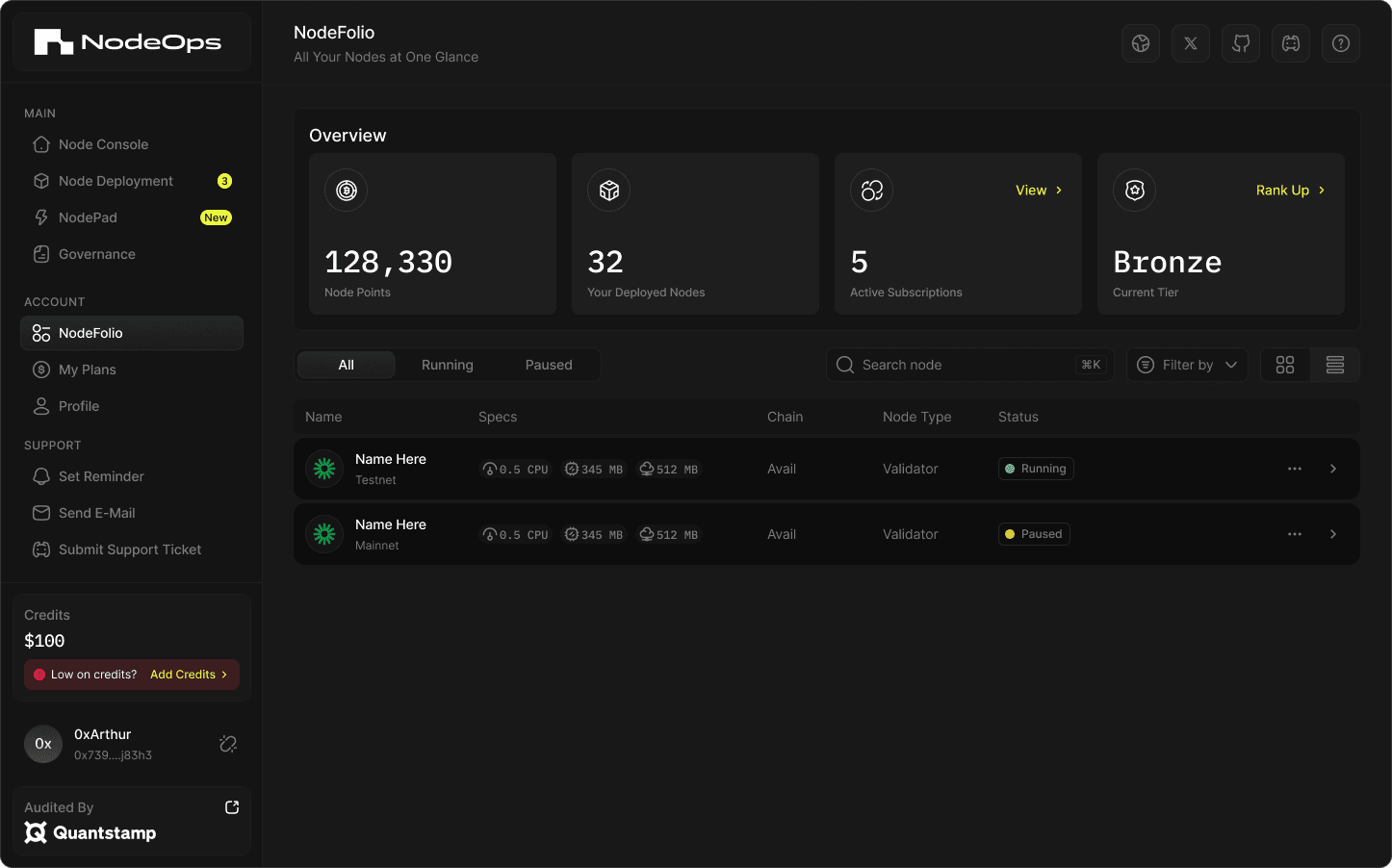Open more options for the Mainnet node

click(x=1295, y=534)
